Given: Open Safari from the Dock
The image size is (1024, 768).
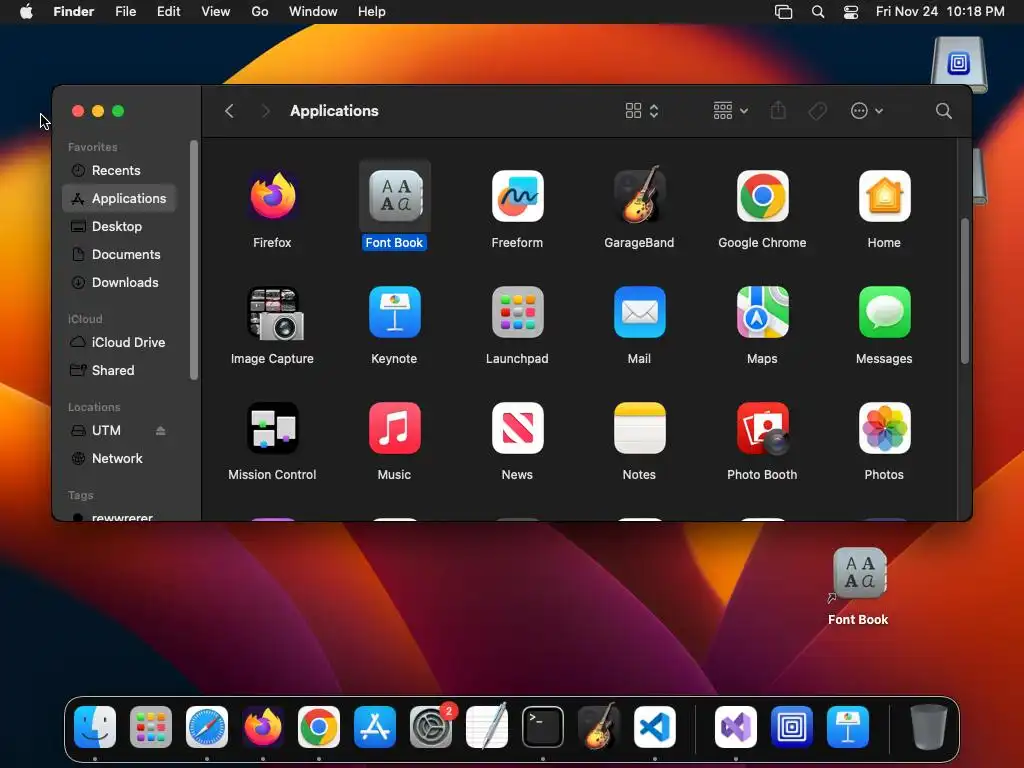Looking at the screenshot, I should tap(207, 727).
